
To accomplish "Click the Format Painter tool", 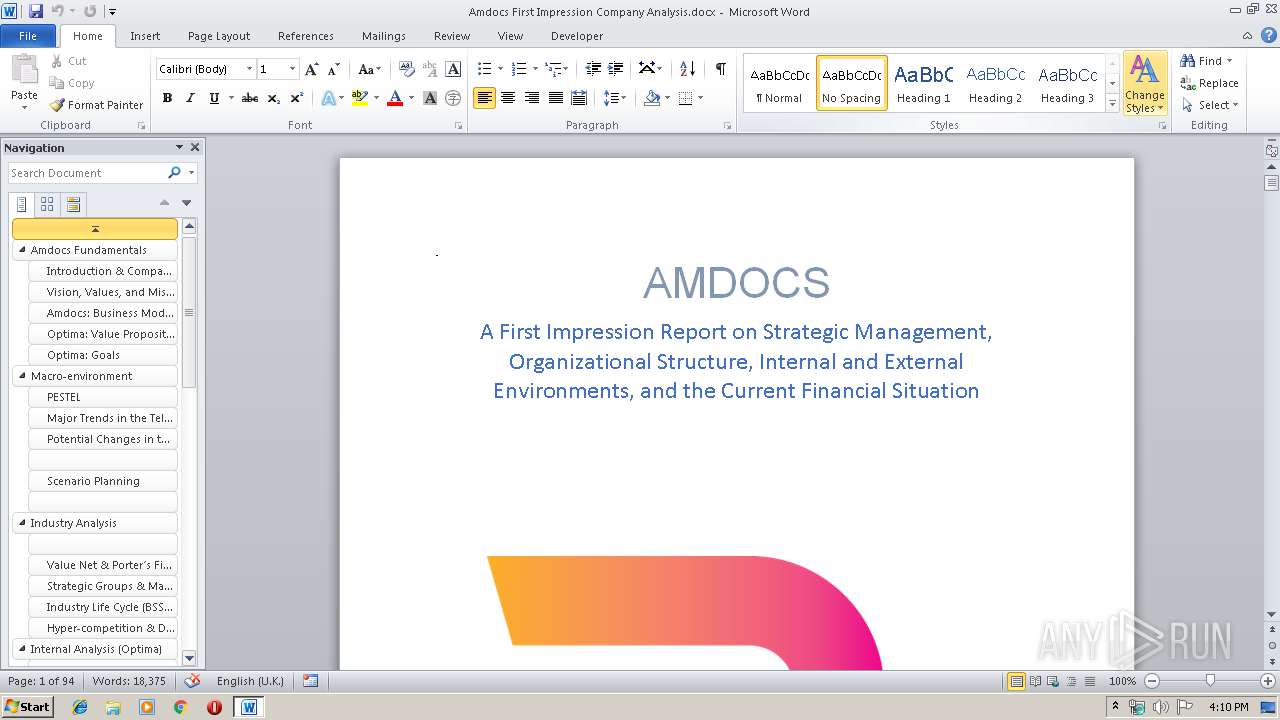I will click(x=97, y=105).
